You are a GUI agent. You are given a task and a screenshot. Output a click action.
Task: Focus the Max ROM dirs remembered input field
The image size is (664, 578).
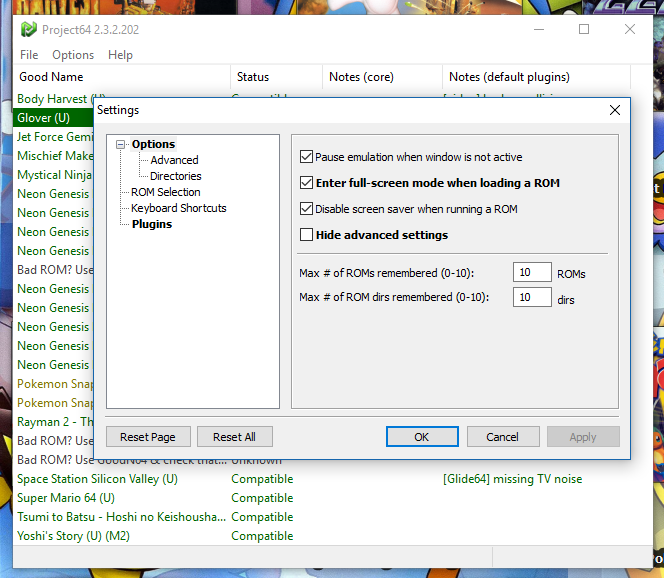click(532, 297)
